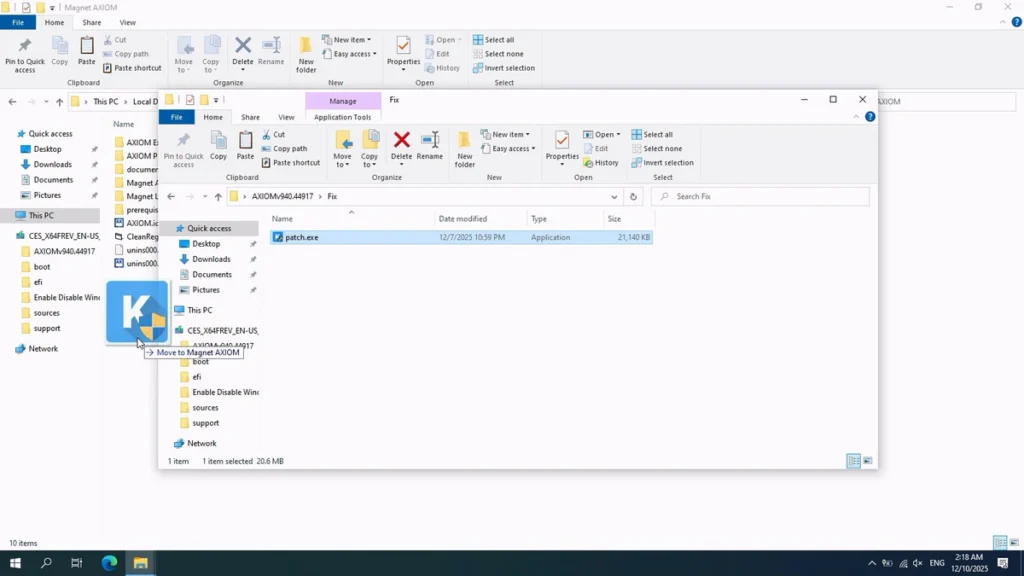The width and height of the screenshot is (1024, 576).
Task: Click the Paste icon in the Fix window ribbon
Action: pos(245,145)
